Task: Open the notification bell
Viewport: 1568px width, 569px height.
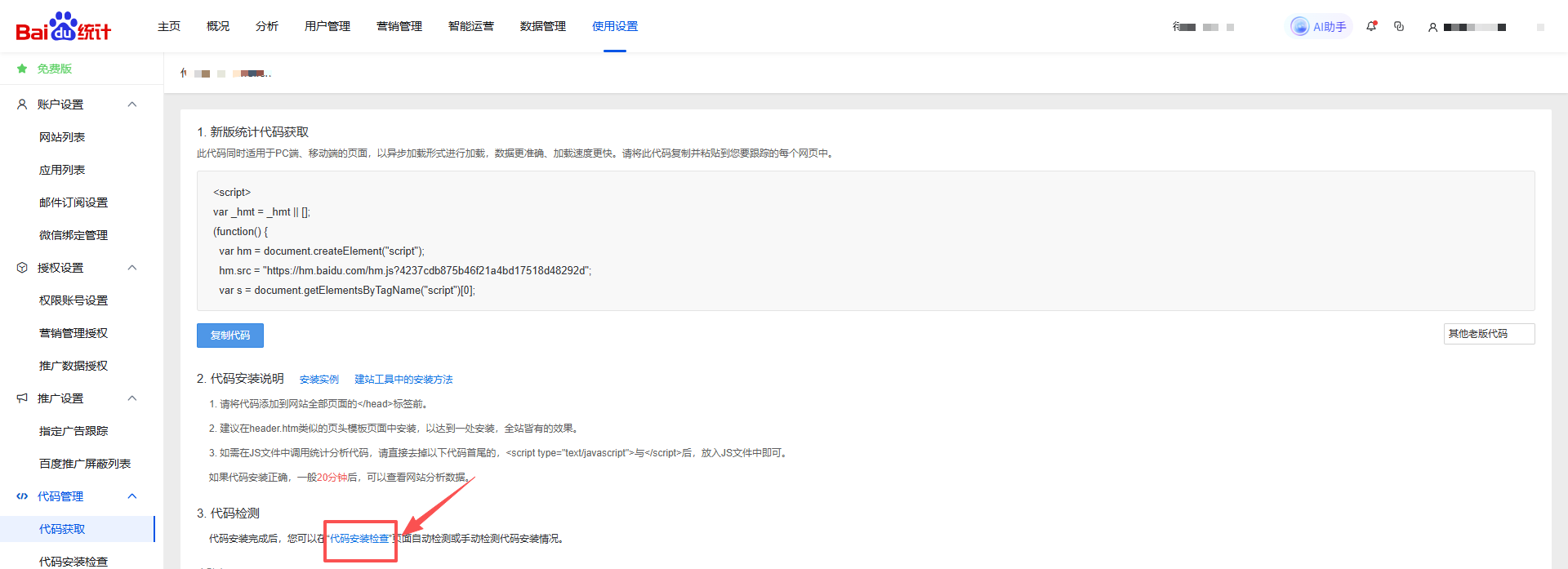Action: tap(1372, 26)
